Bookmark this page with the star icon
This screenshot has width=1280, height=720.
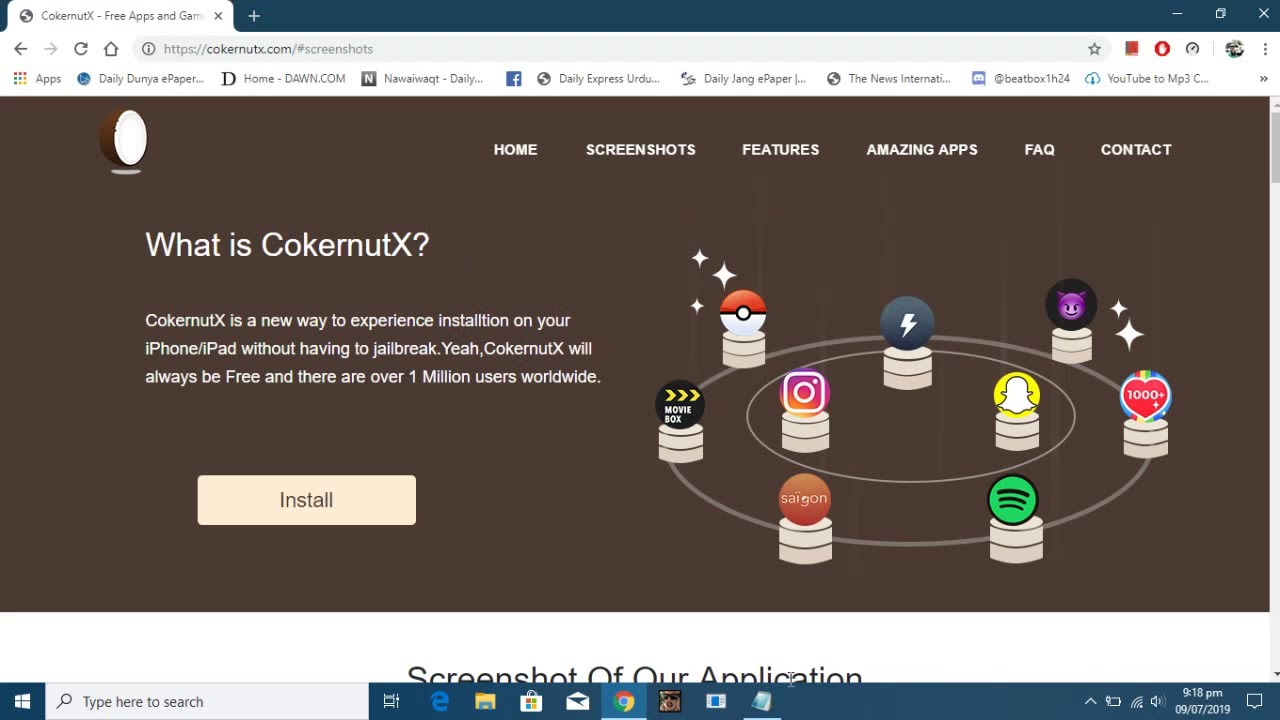tap(1094, 48)
